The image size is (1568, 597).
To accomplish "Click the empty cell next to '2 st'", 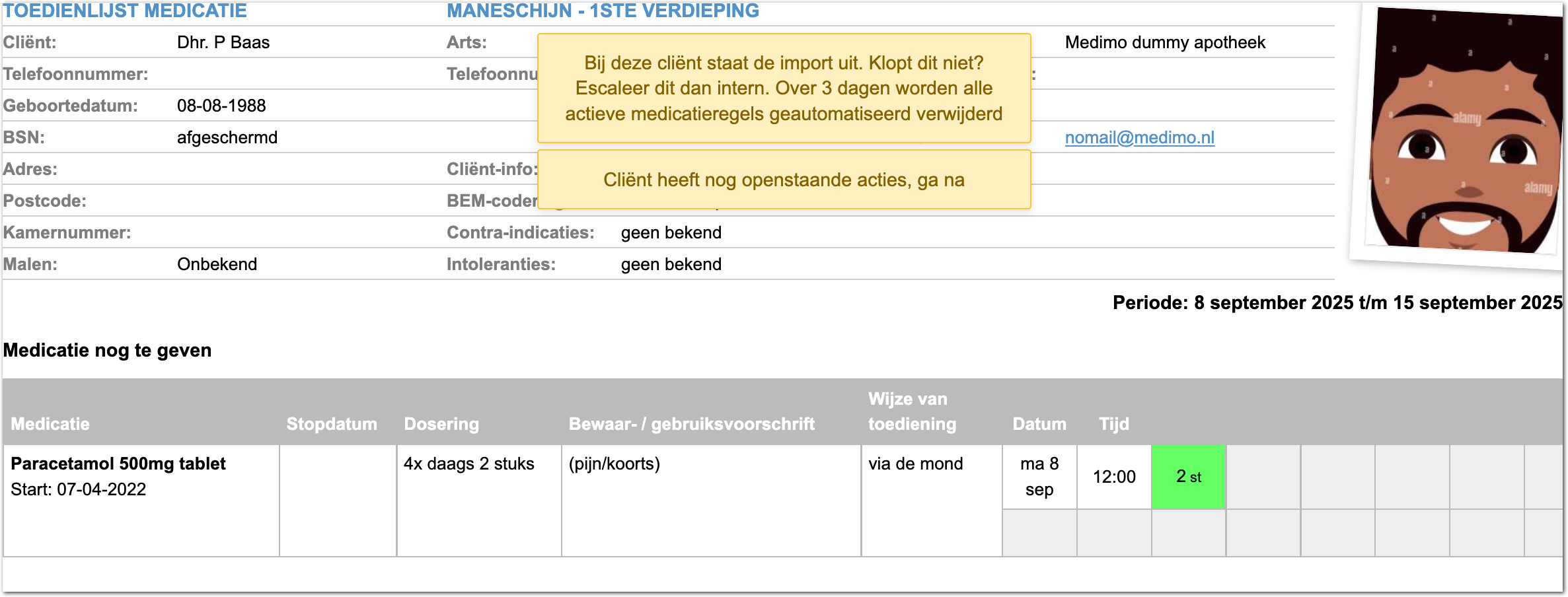I will tap(1263, 477).
